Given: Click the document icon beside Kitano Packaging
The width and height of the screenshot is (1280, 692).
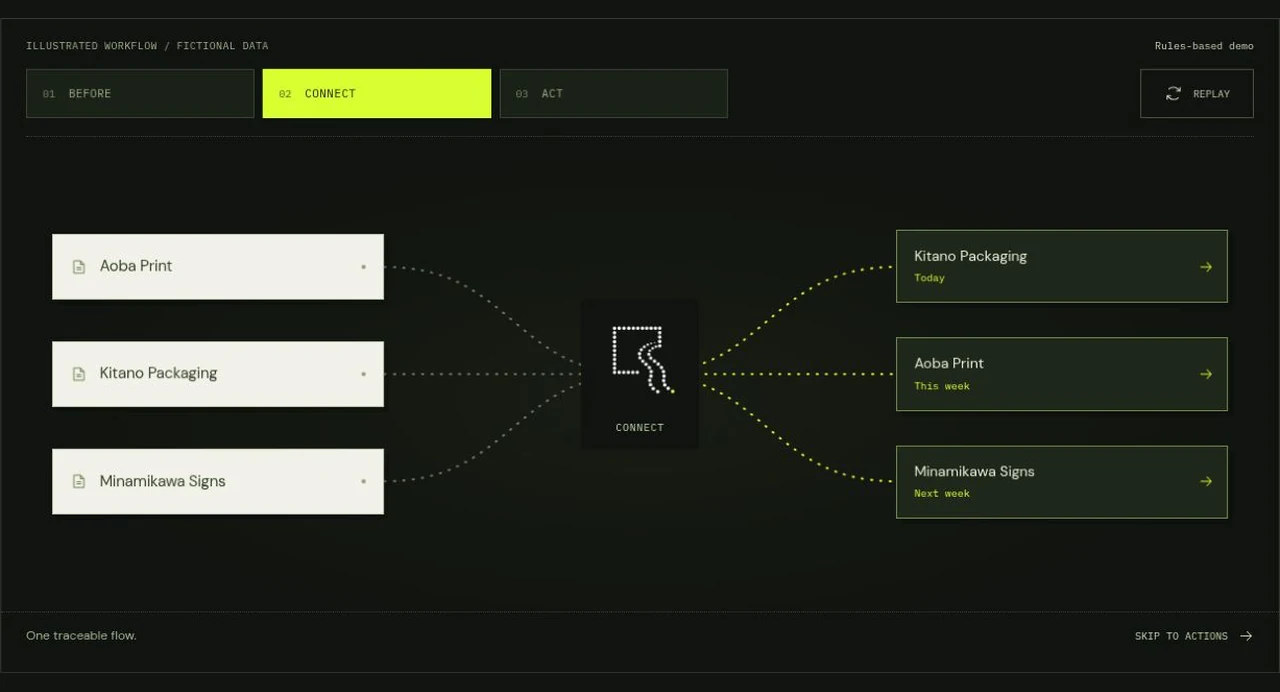Looking at the screenshot, I should (79, 374).
